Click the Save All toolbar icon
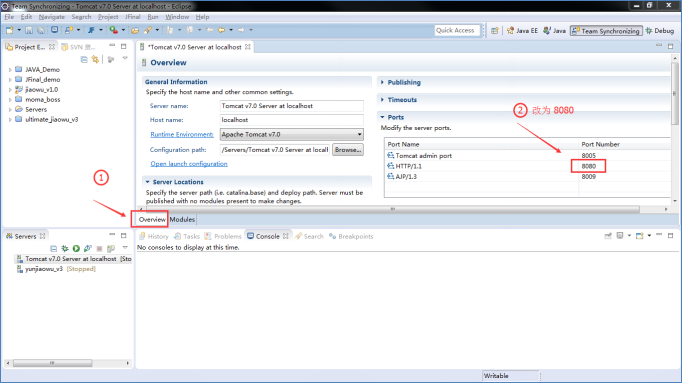The width and height of the screenshot is (683, 384). (x=40, y=30)
